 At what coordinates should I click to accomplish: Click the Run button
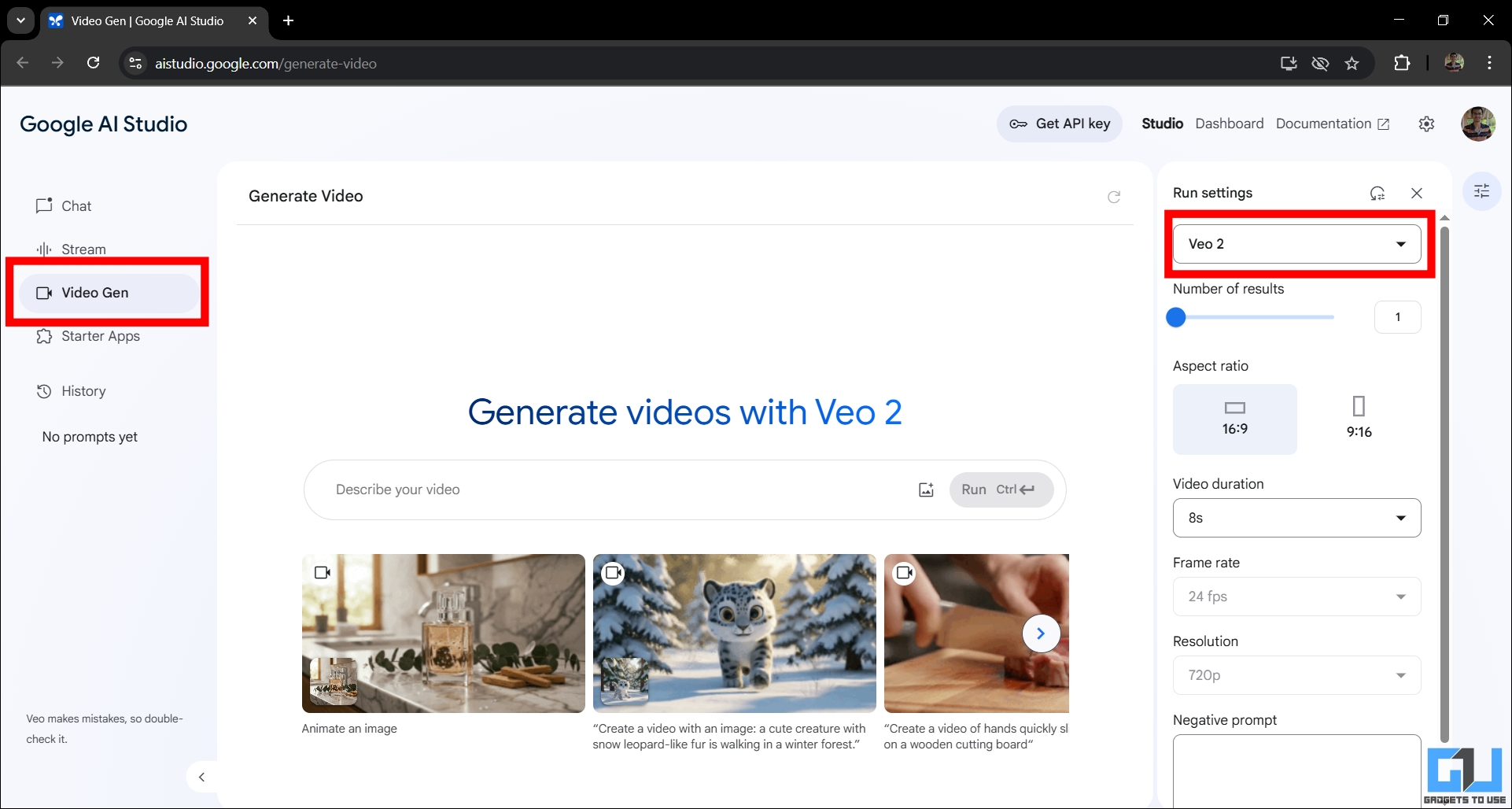coord(1001,489)
